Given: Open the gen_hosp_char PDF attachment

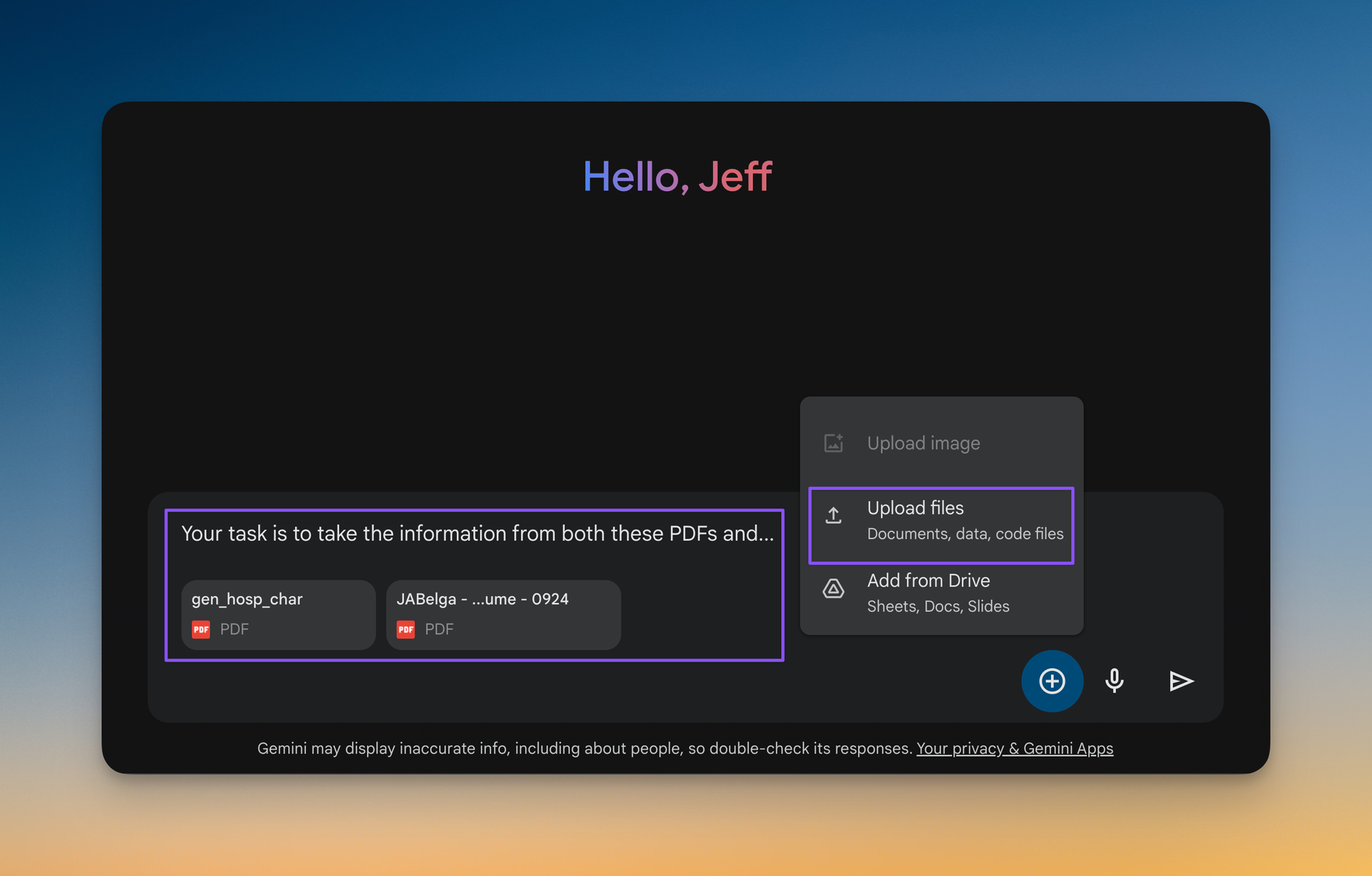Looking at the screenshot, I should [x=279, y=615].
